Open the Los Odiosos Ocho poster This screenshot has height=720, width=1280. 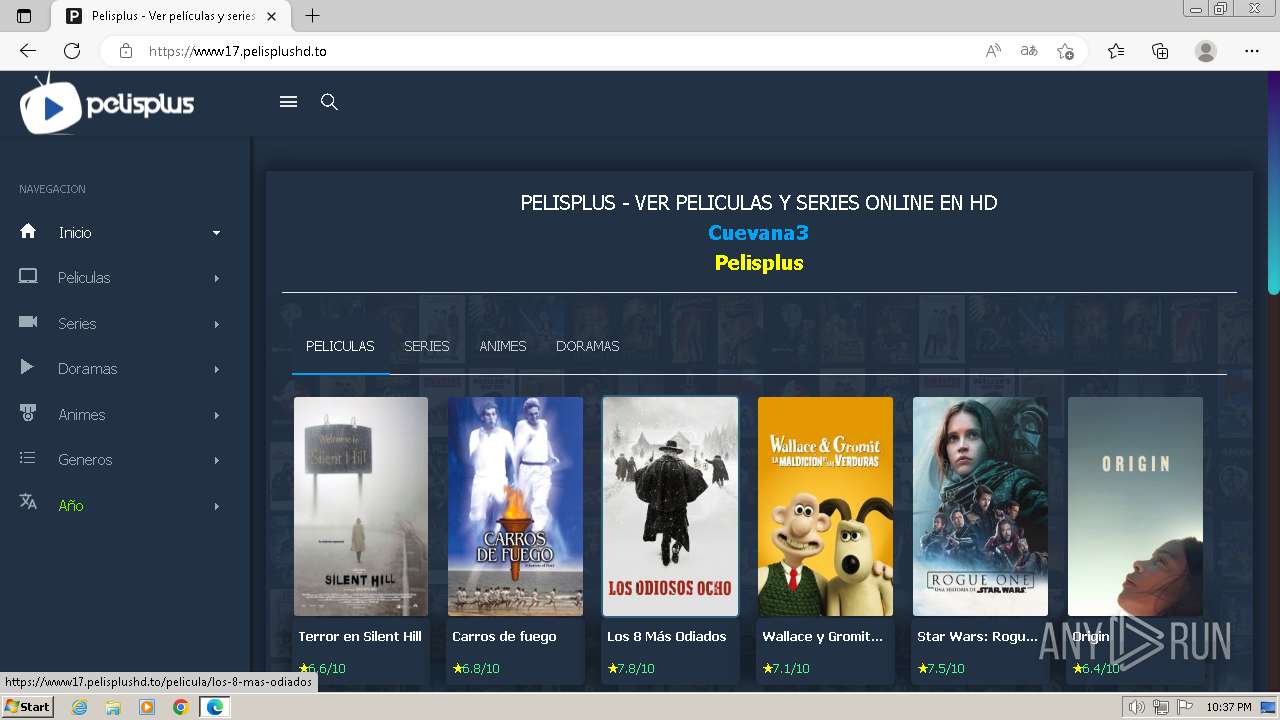click(x=670, y=506)
